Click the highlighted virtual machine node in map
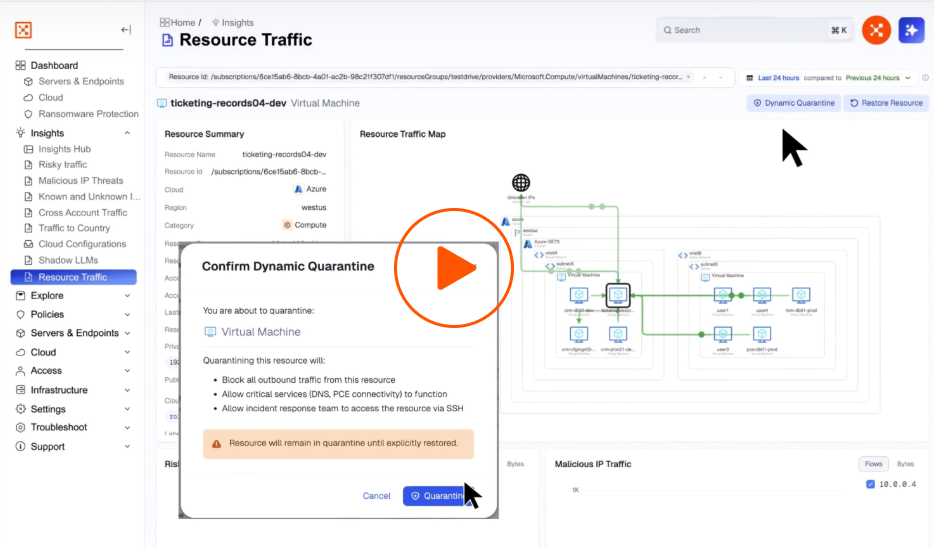934x548 pixels. point(618,295)
